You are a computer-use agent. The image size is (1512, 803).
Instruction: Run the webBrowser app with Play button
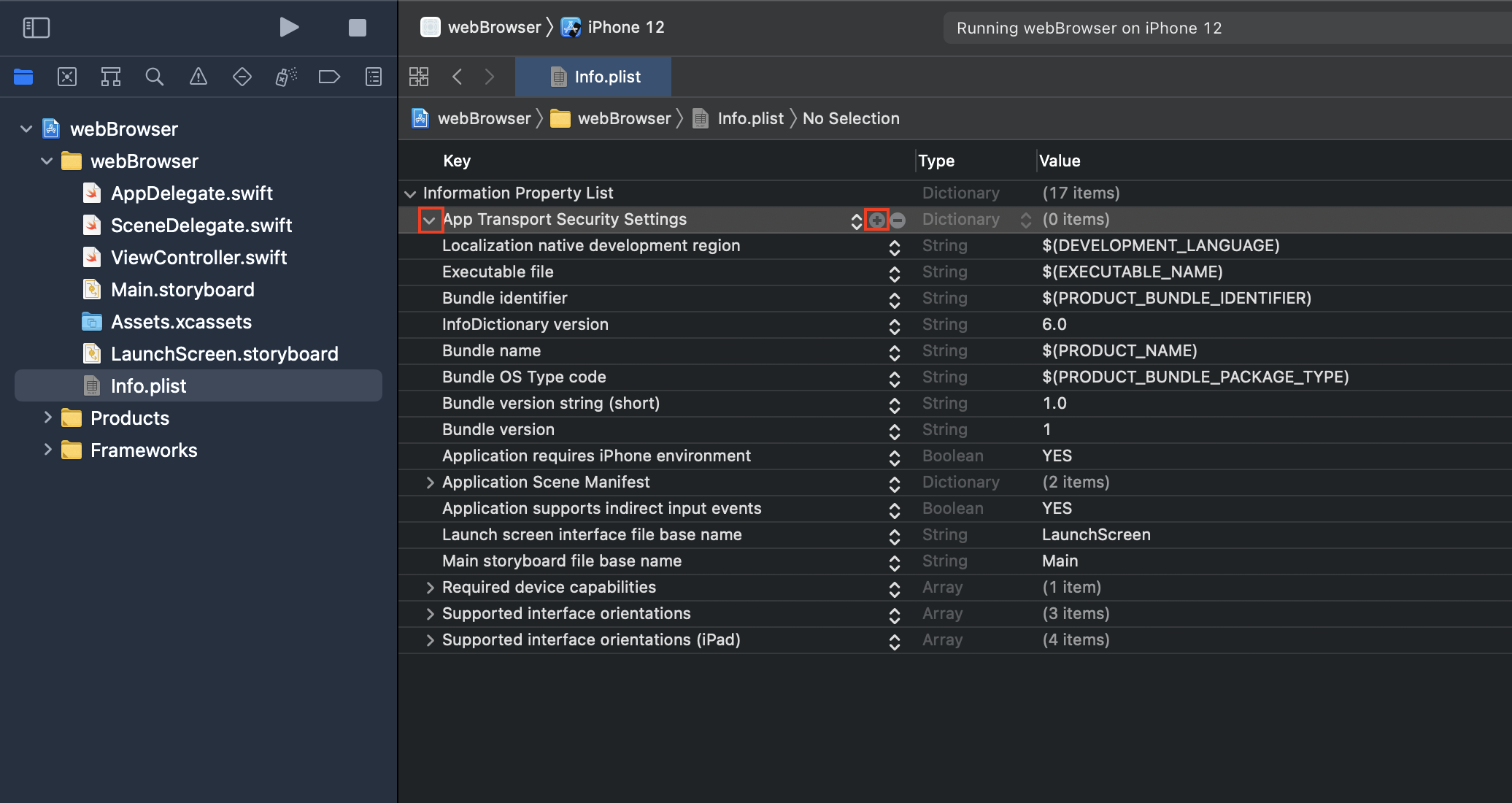pos(289,28)
